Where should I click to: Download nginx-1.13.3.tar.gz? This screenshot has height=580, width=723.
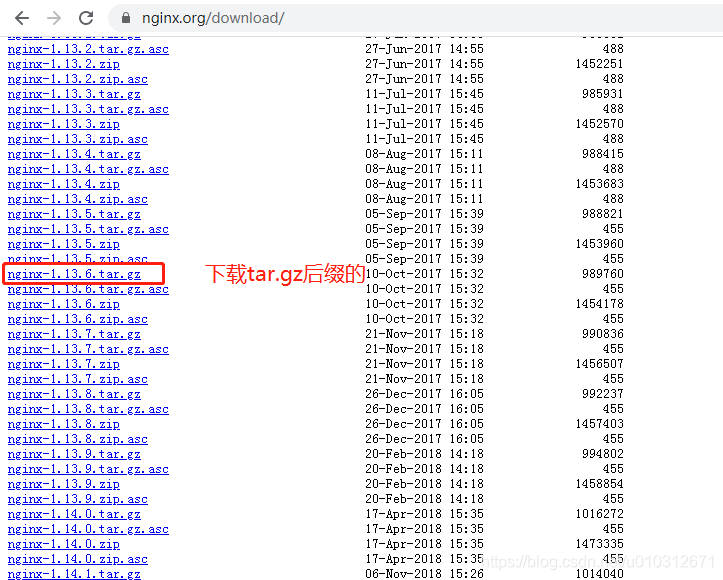[74, 94]
